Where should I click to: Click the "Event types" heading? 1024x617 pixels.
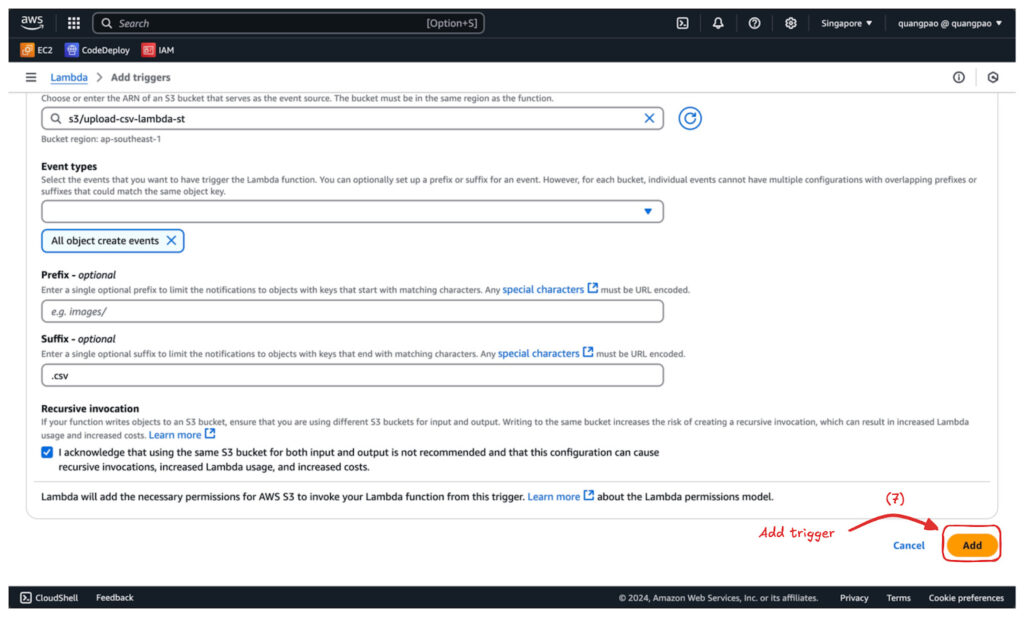tap(69, 166)
